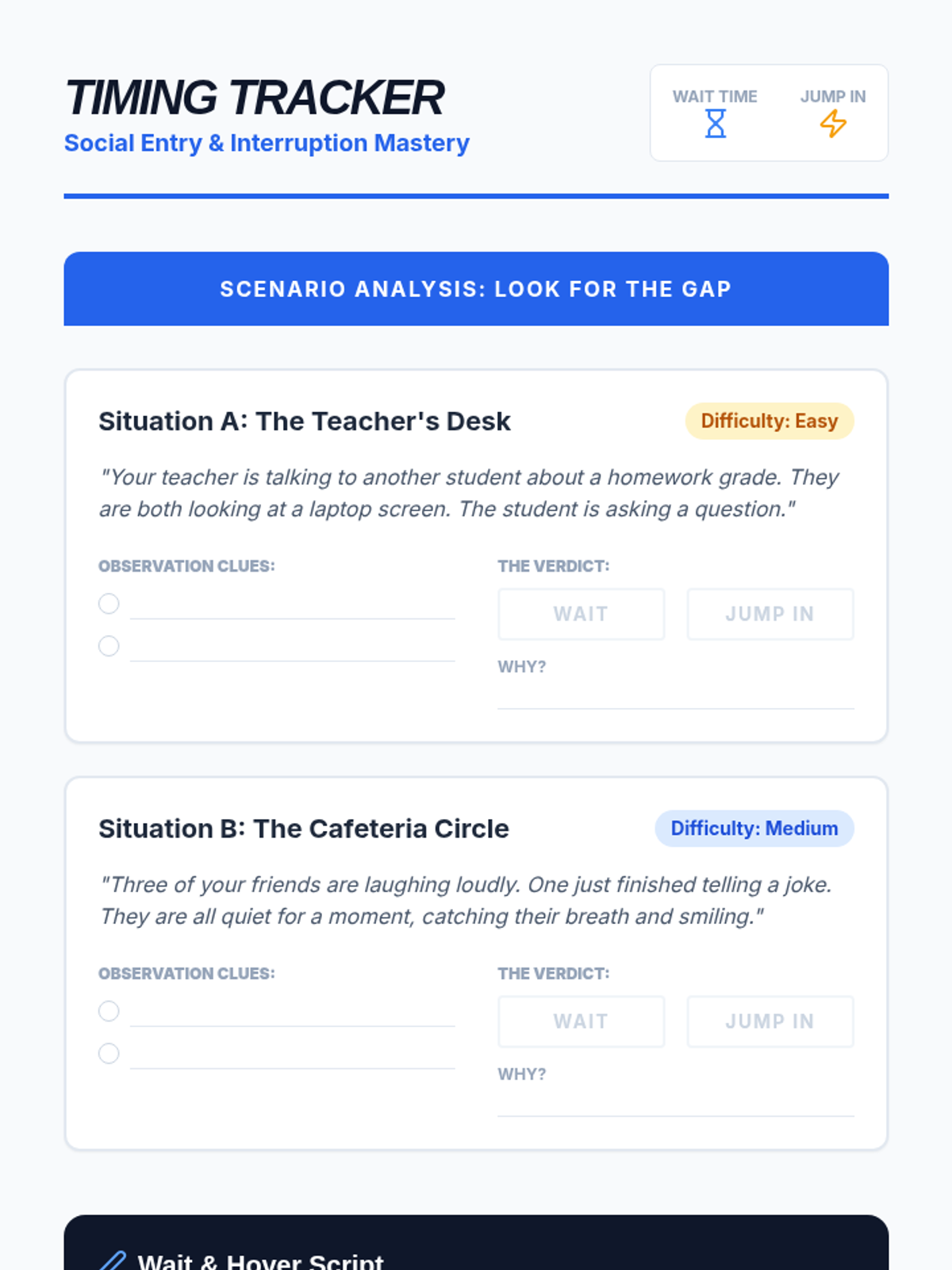Choose JUMP IN verdict for The Cafeteria Circle
This screenshot has height=1270, width=952.
770,1022
